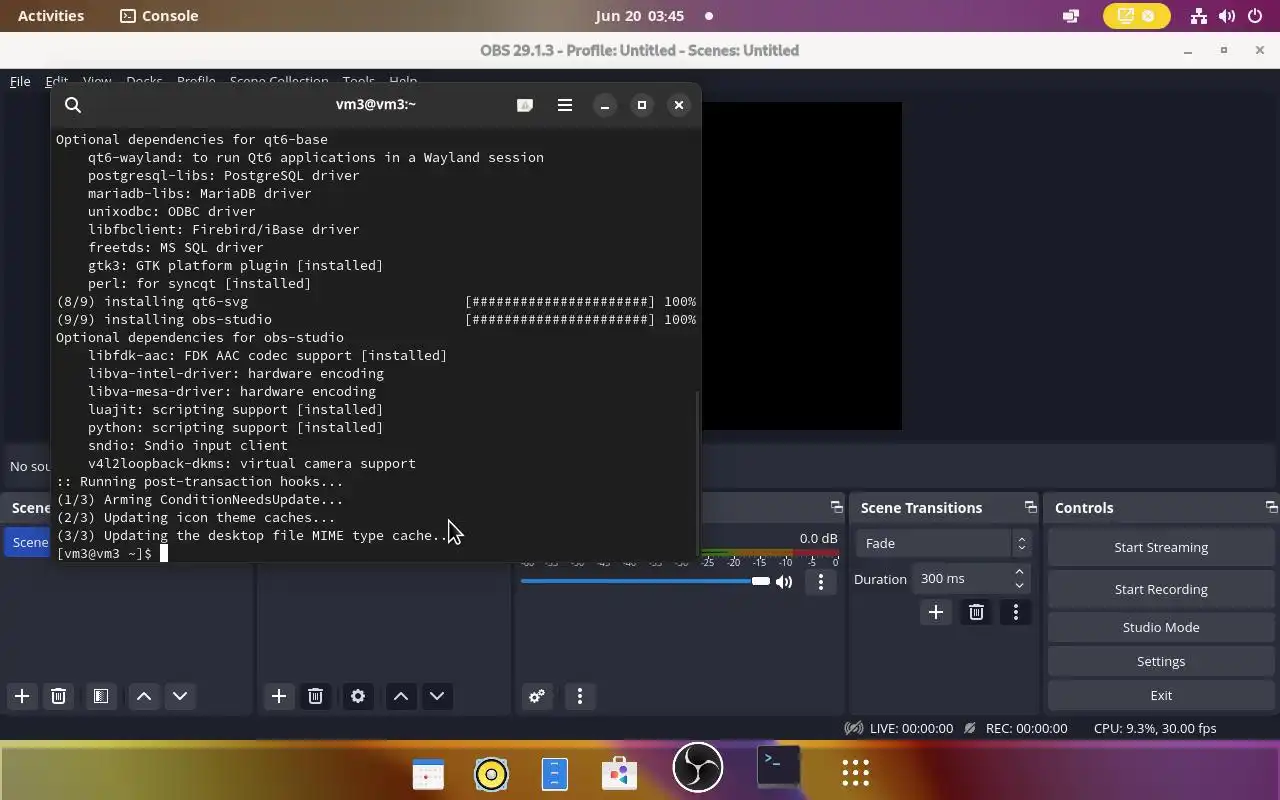Open the Fade transition dropdown

(943, 543)
